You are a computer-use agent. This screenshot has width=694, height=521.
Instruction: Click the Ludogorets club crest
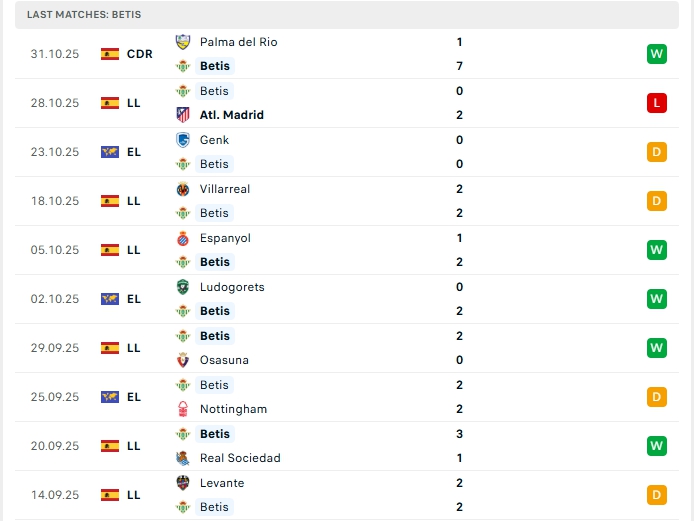point(182,287)
